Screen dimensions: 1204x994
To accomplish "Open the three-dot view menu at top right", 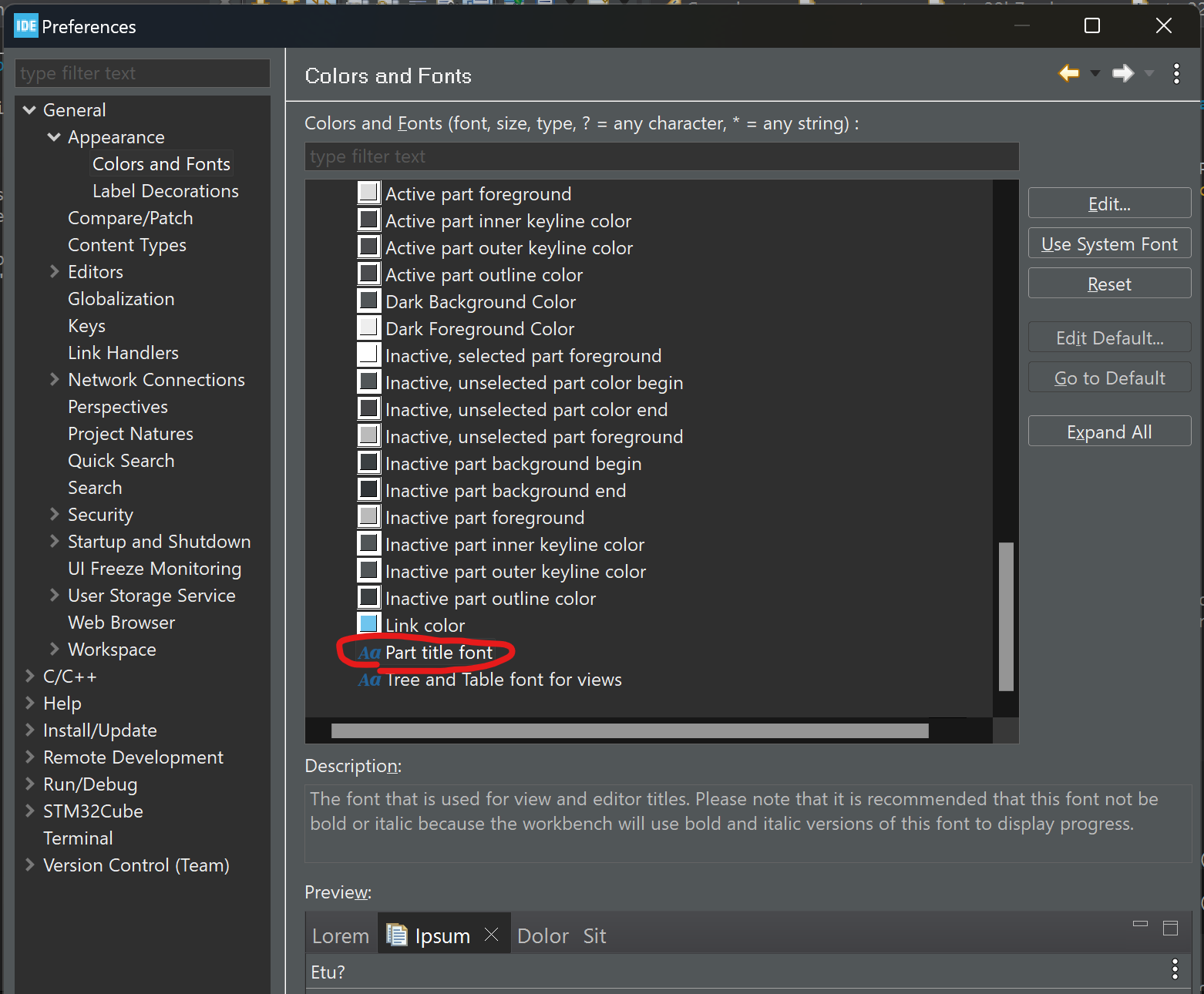I will pyautogui.click(x=1176, y=74).
